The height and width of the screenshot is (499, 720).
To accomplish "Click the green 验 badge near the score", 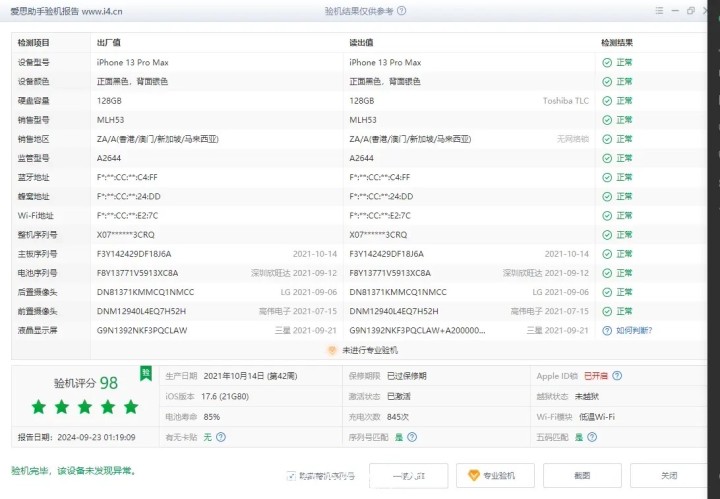I will tap(146, 373).
